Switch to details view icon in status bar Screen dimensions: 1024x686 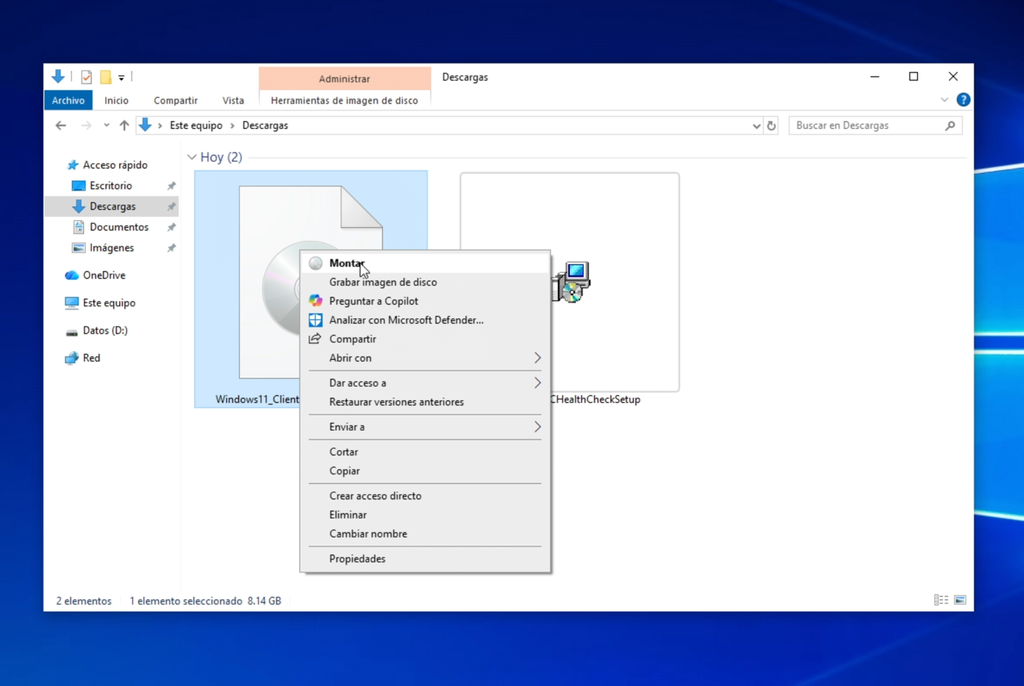tap(941, 600)
